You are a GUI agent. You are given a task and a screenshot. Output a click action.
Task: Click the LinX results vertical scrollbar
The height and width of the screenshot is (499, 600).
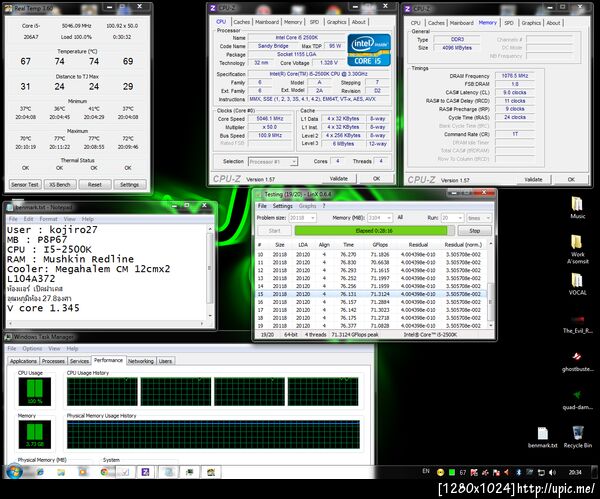click(x=491, y=284)
